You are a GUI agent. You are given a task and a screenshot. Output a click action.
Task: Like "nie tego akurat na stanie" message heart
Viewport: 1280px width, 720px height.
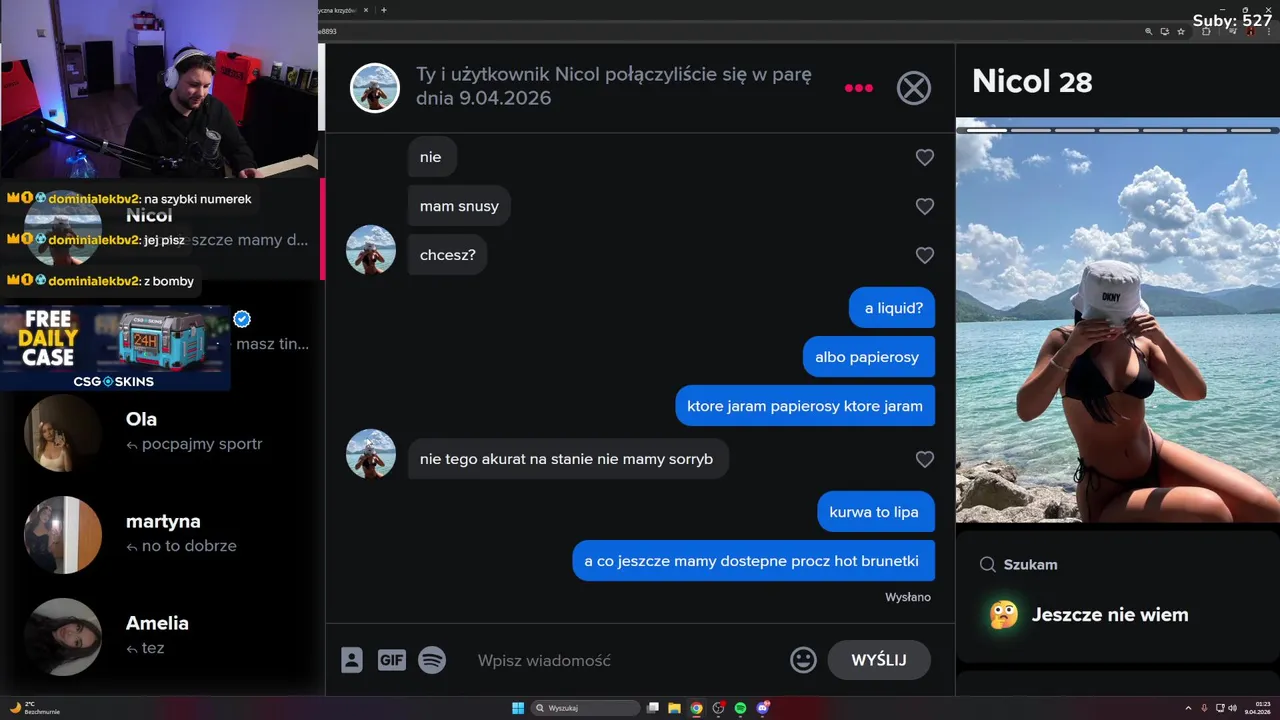pos(925,459)
